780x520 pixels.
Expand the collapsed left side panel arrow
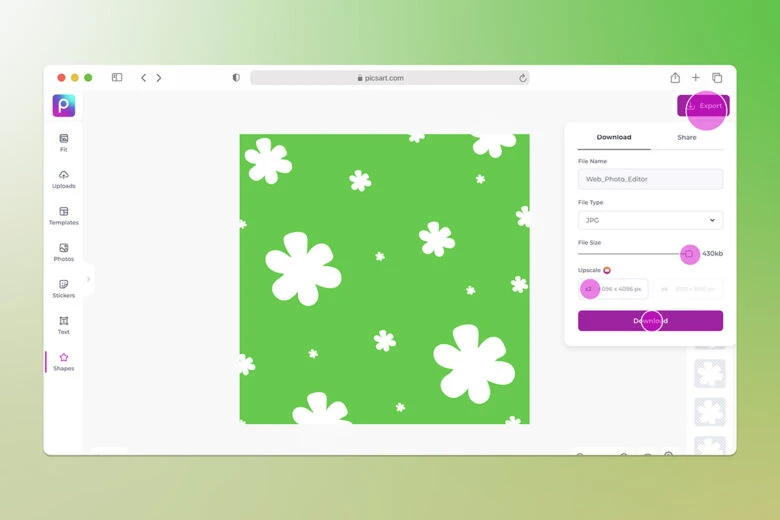(x=88, y=279)
